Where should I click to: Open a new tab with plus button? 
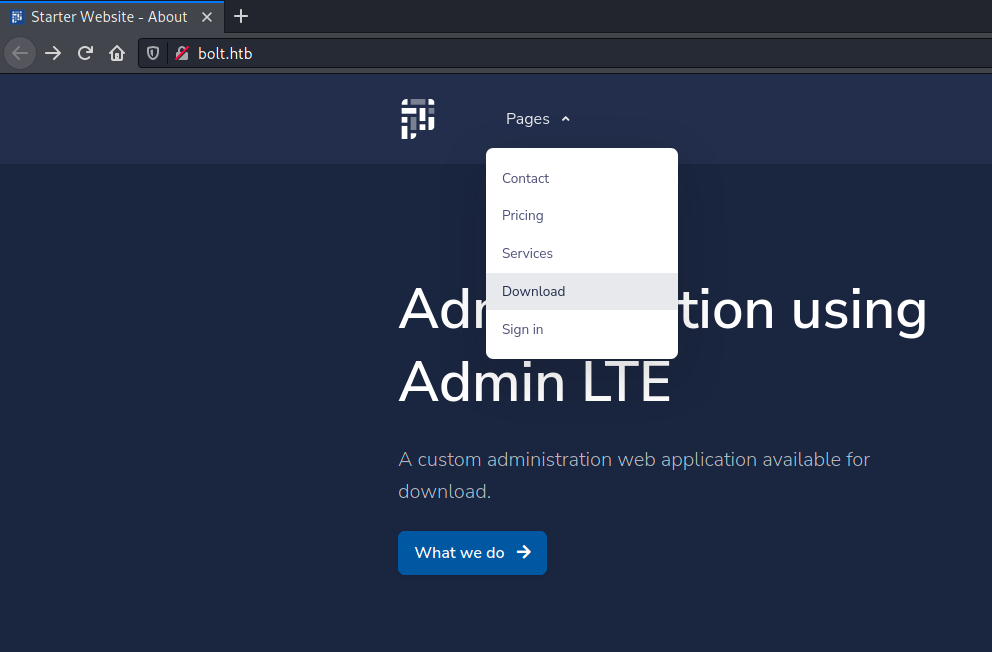click(x=241, y=16)
